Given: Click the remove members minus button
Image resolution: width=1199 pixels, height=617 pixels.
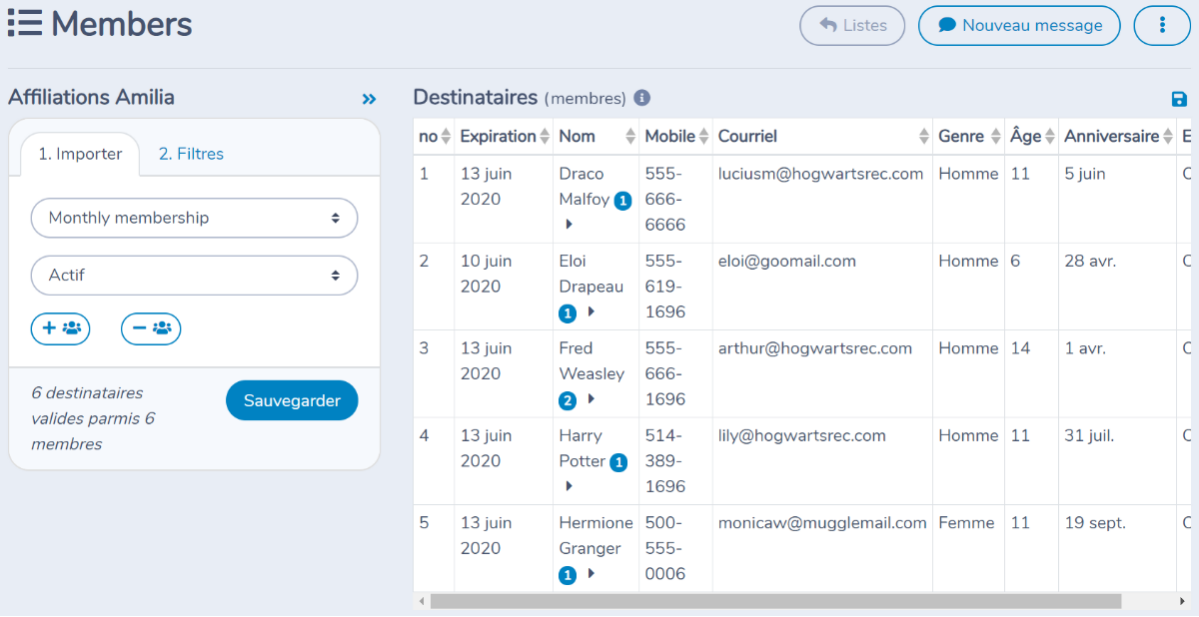Looking at the screenshot, I should point(151,329).
